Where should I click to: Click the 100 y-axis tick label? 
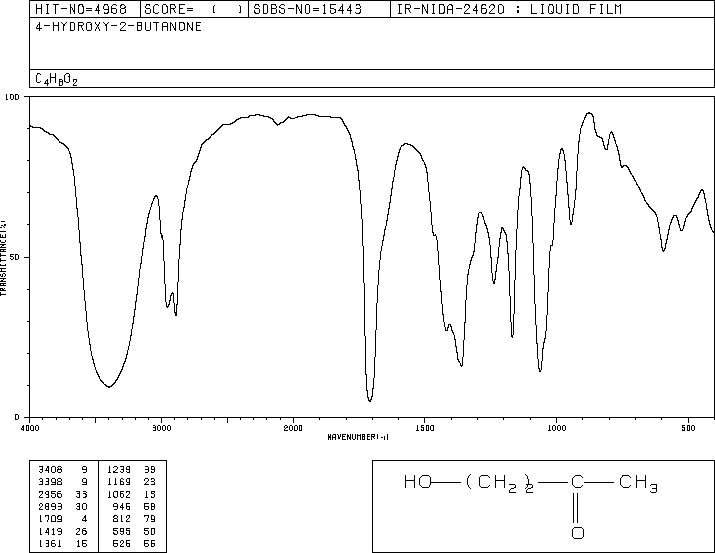(12, 97)
